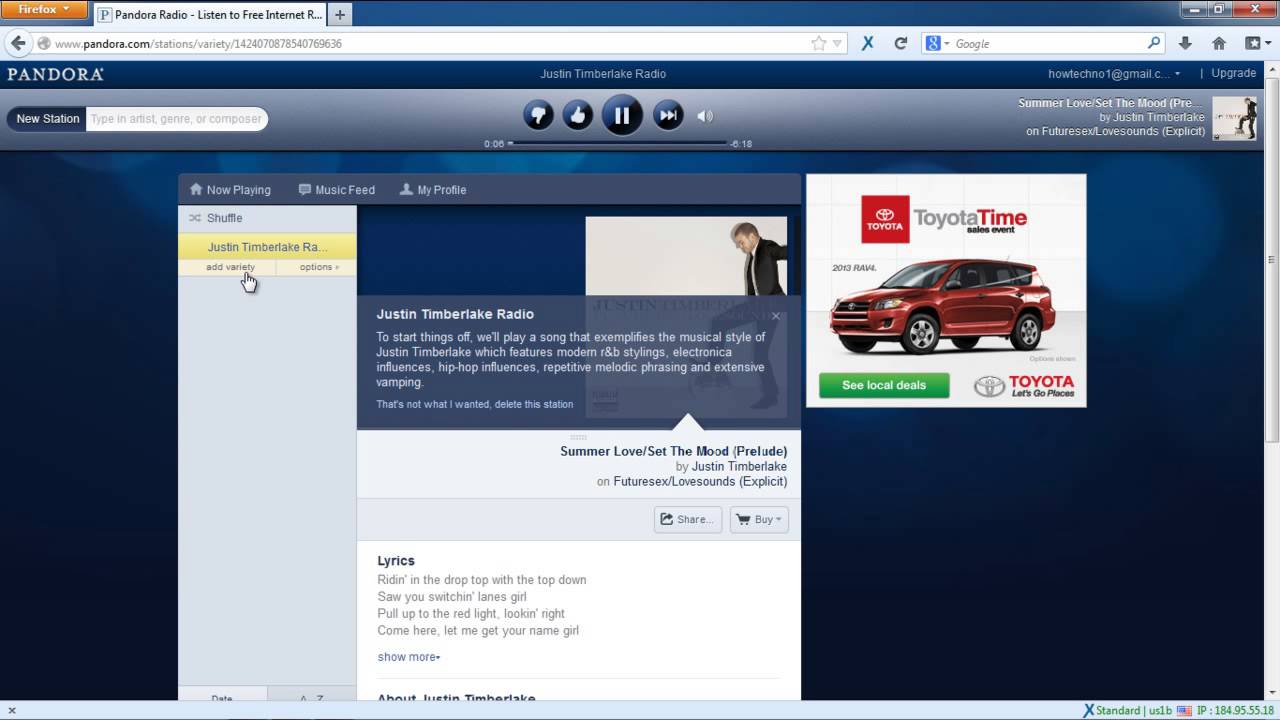Viewport: 1280px width, 720px height.
Task: Open the station options dropdown
Action: (319, 267)
